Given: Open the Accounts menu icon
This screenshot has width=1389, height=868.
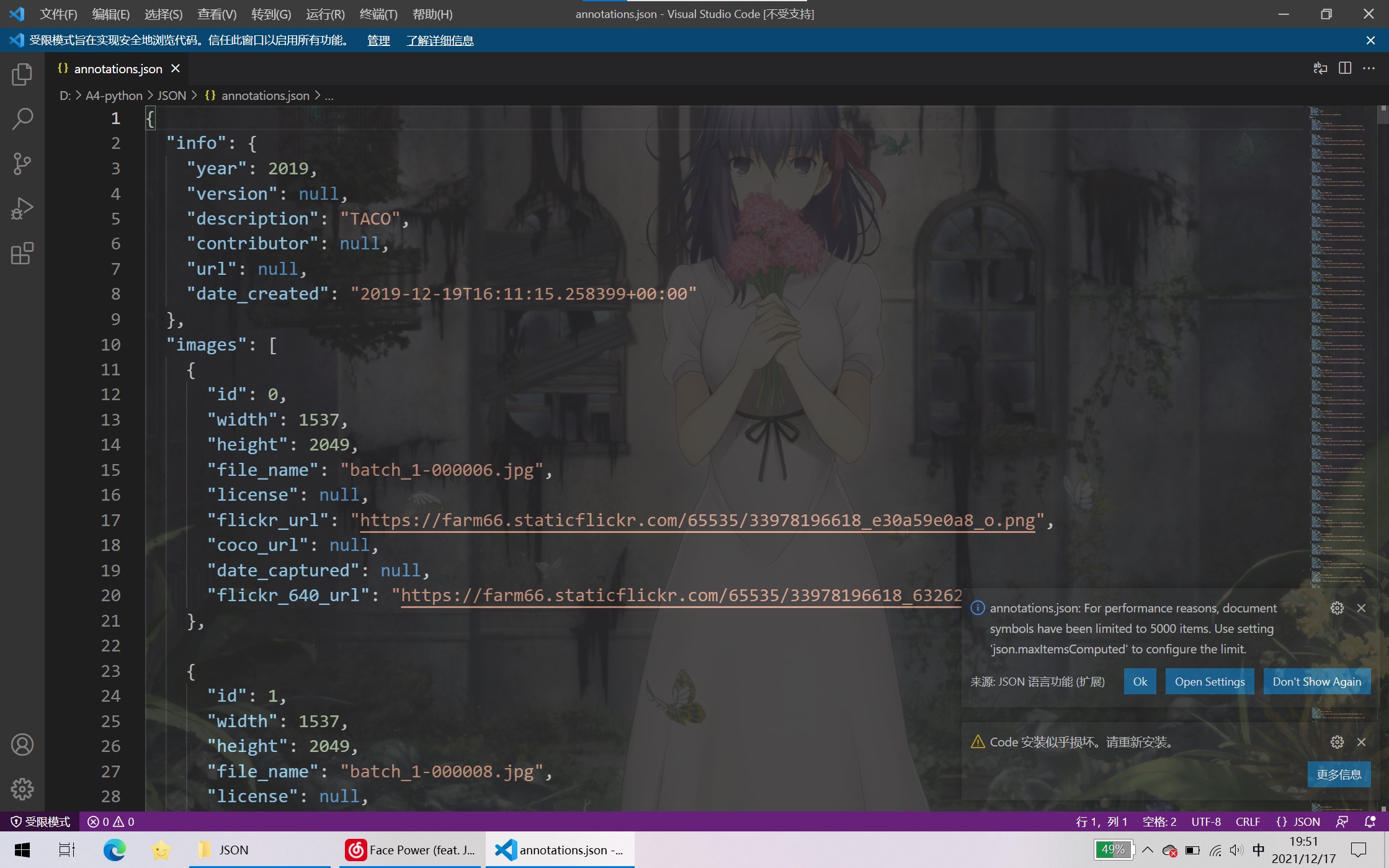Looking at the screenshot, I should point(22,745).
